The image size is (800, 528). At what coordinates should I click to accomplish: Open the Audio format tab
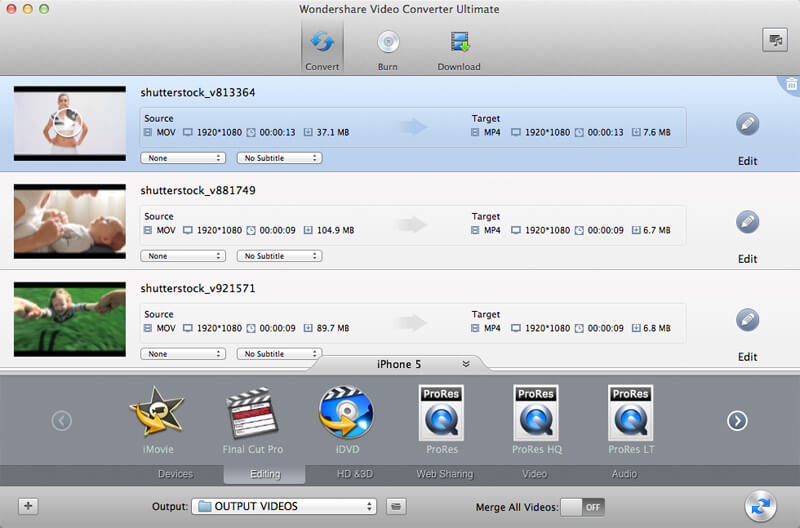pyautogui.click(x=624, y=474)
